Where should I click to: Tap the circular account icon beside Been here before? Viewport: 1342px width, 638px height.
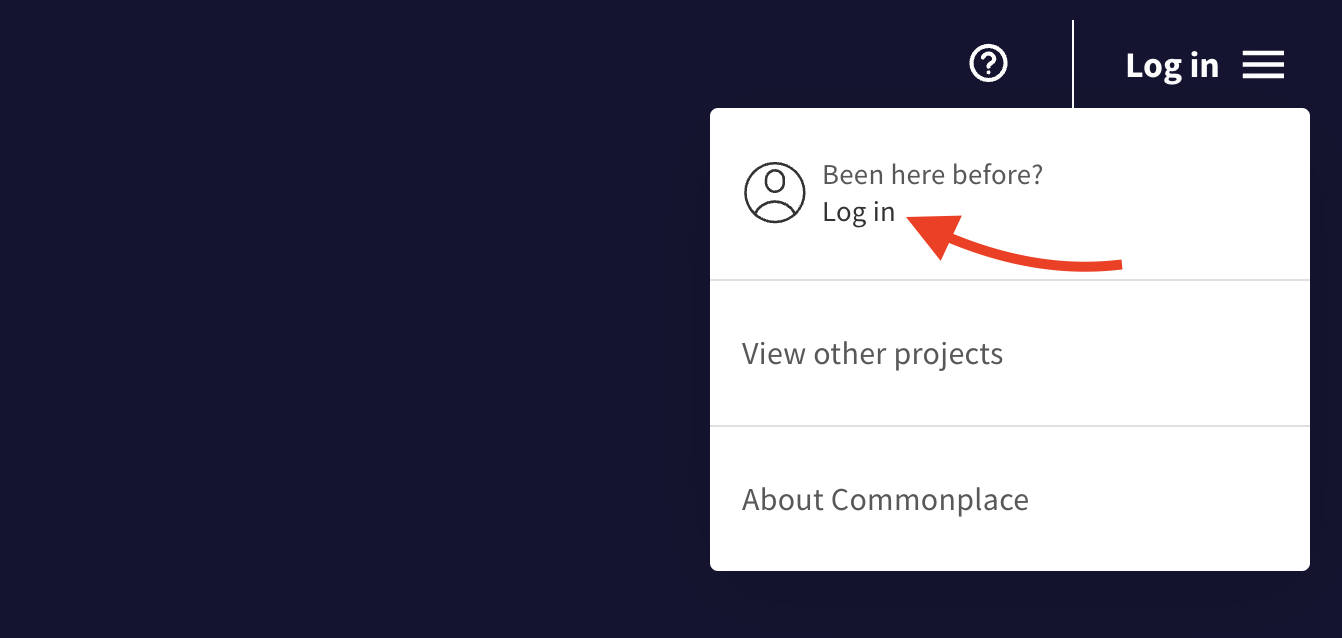pyautogui.click(x=774, y=193)
